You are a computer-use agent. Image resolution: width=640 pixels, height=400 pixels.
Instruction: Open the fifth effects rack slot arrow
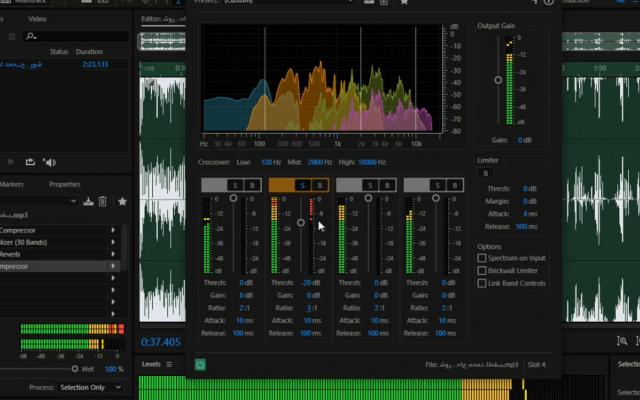pos(113,278)
